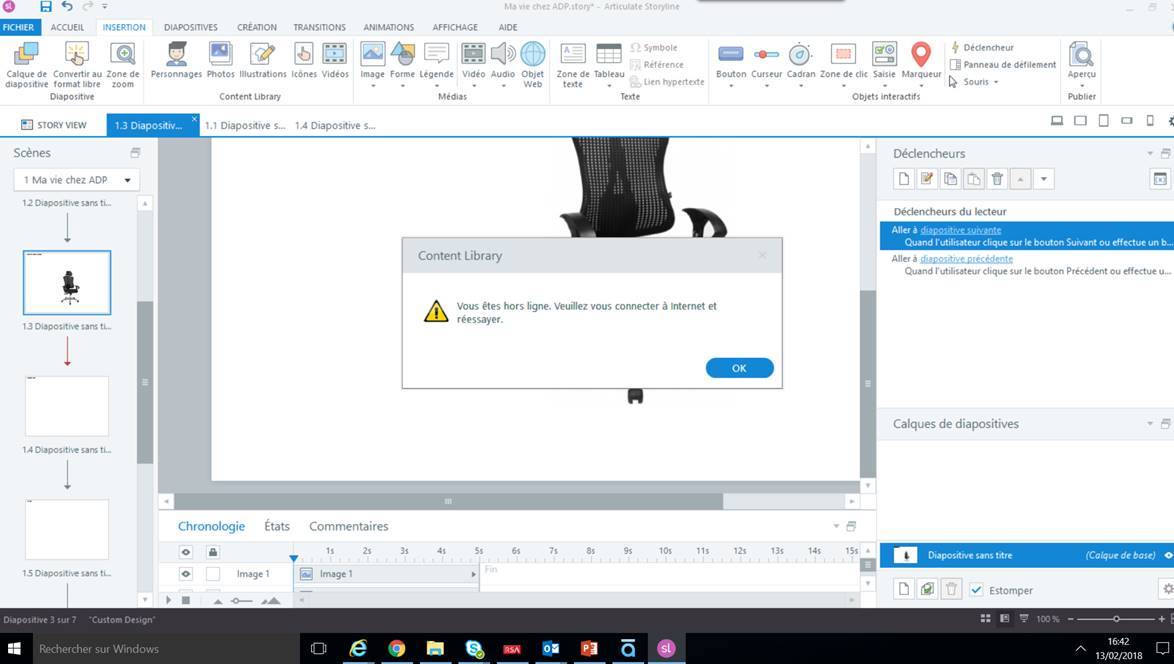1174x664 pixels.
Task: Expand Image 1 timeline bar arrow
Action: (473, 574)
